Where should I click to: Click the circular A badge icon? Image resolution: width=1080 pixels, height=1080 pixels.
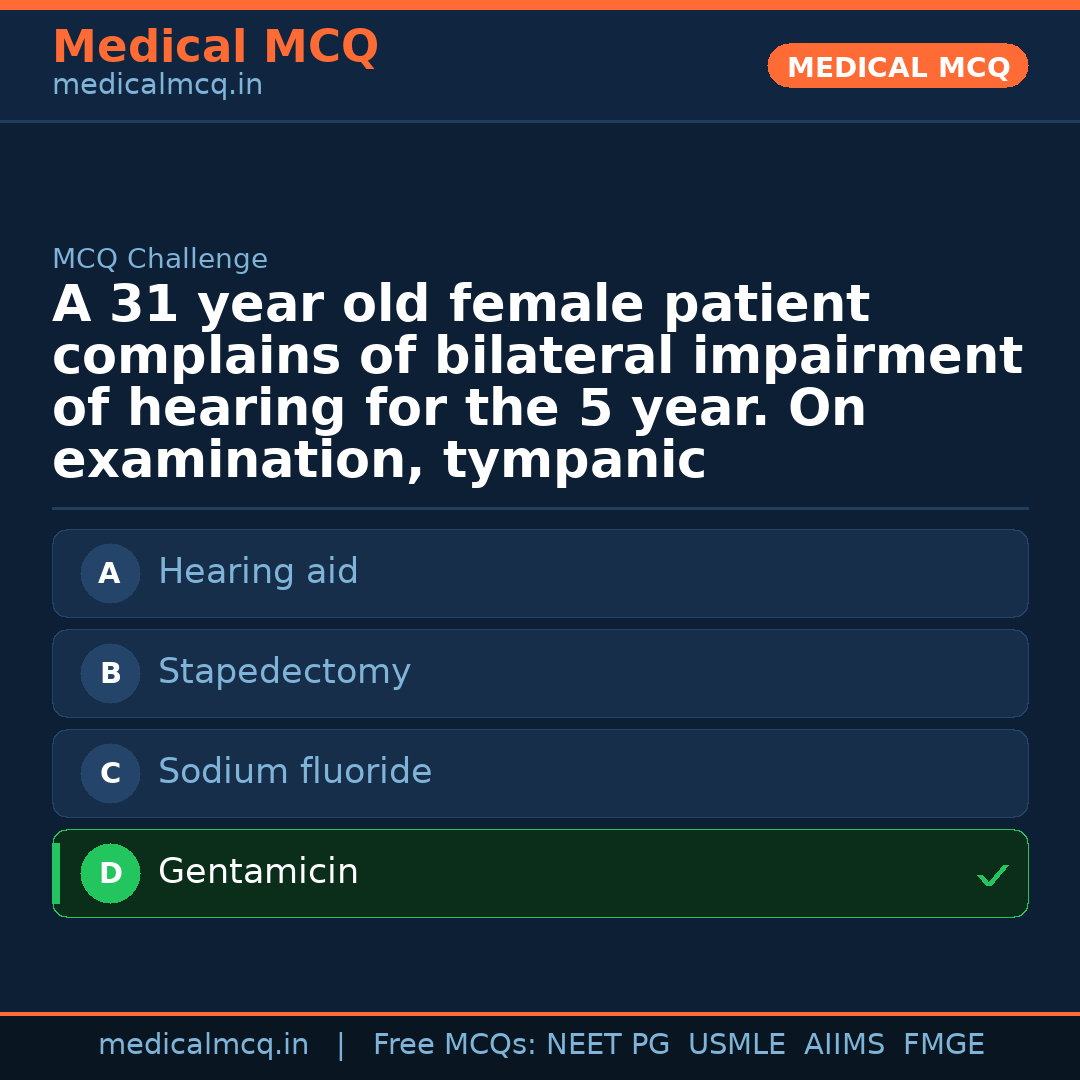pos(110,573)
